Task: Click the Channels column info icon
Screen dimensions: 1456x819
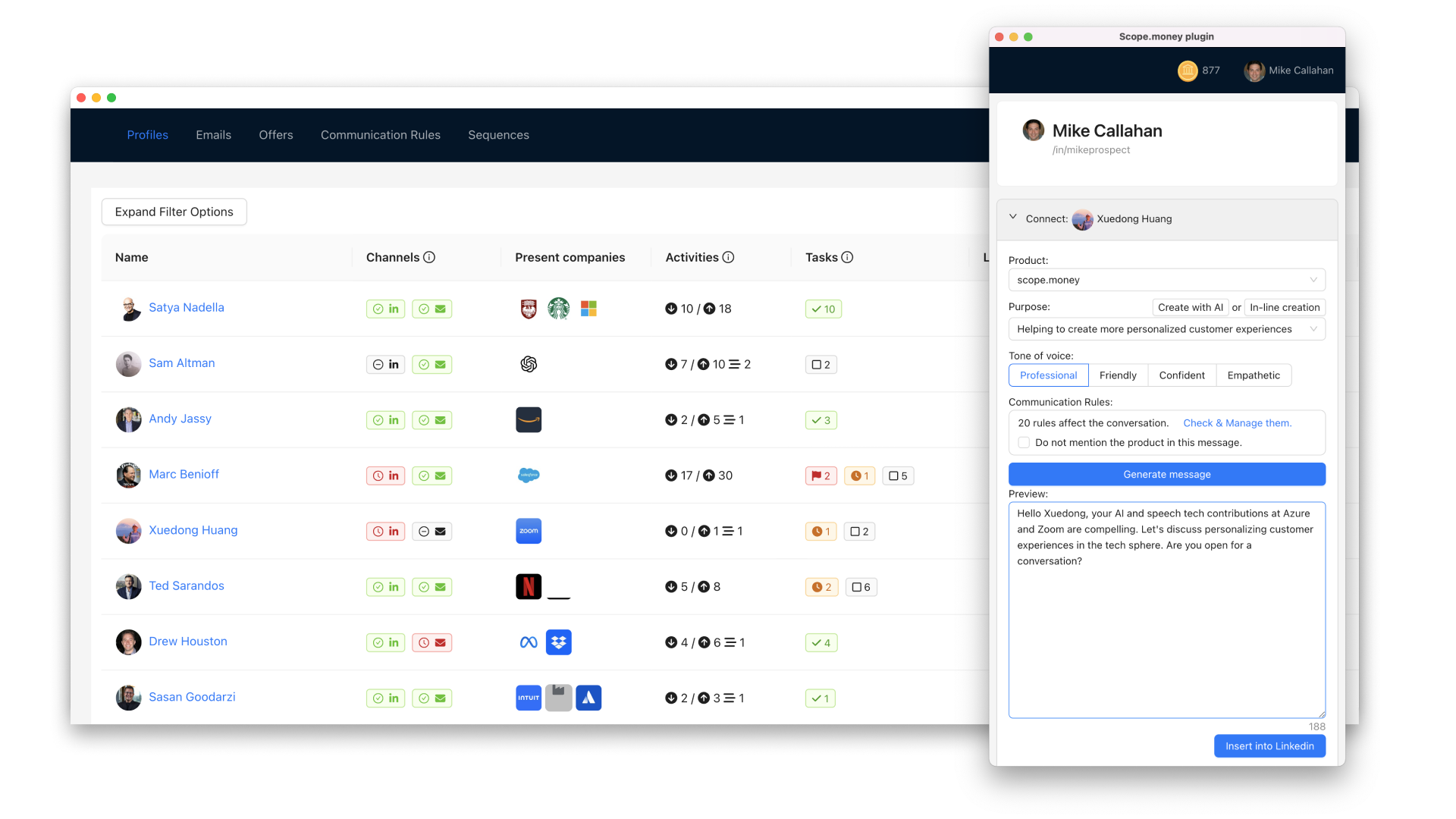Action: pyautogui.click(x=429, y=257)
